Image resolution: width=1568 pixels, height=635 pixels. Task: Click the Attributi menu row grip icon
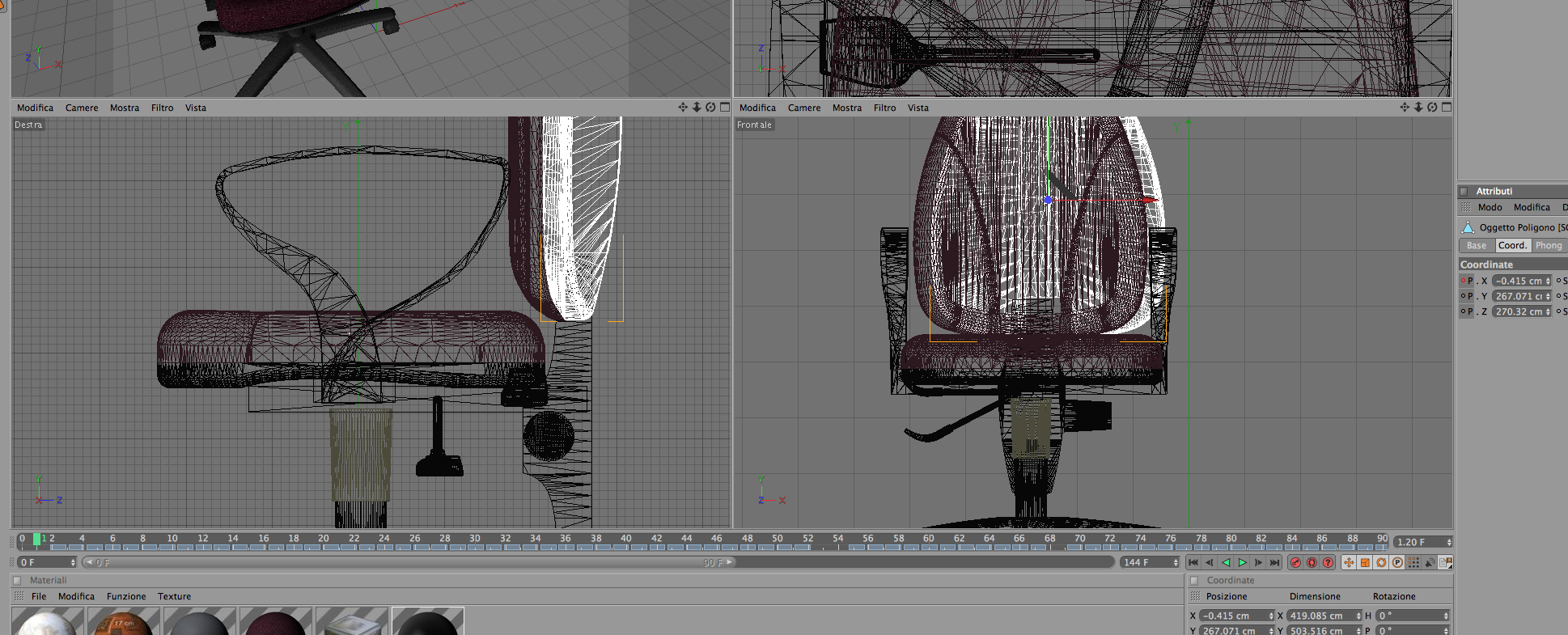pyautogui.click(x=1466, y=208)
